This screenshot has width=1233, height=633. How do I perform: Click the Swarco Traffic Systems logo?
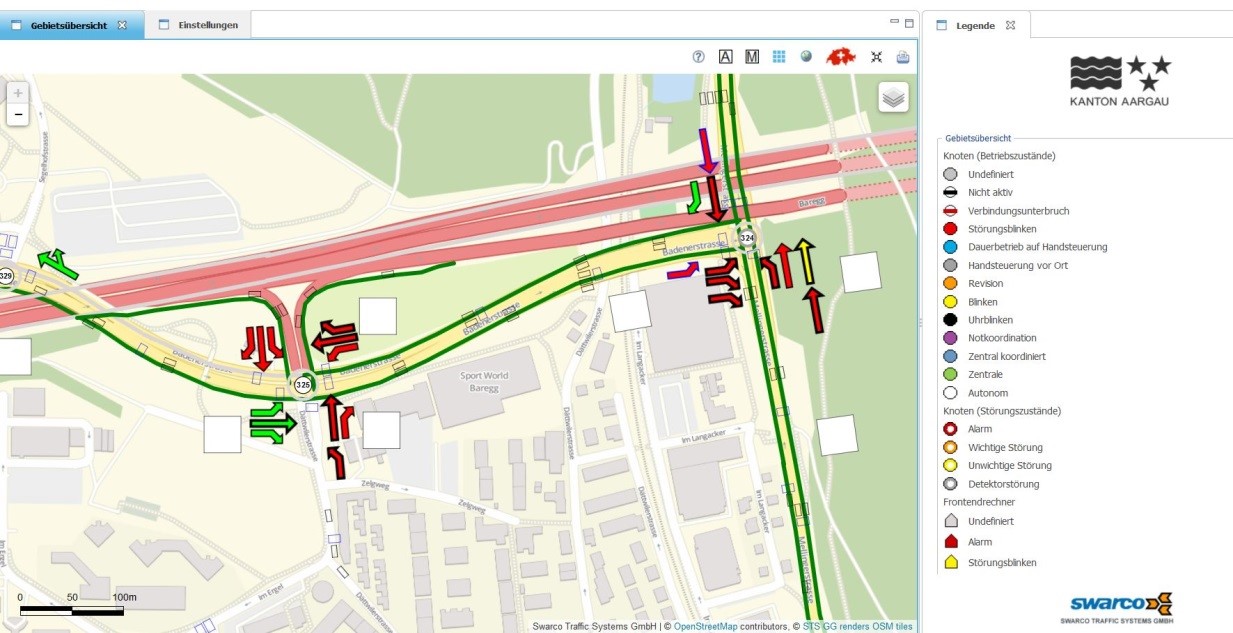click(x=1116, y=607)
